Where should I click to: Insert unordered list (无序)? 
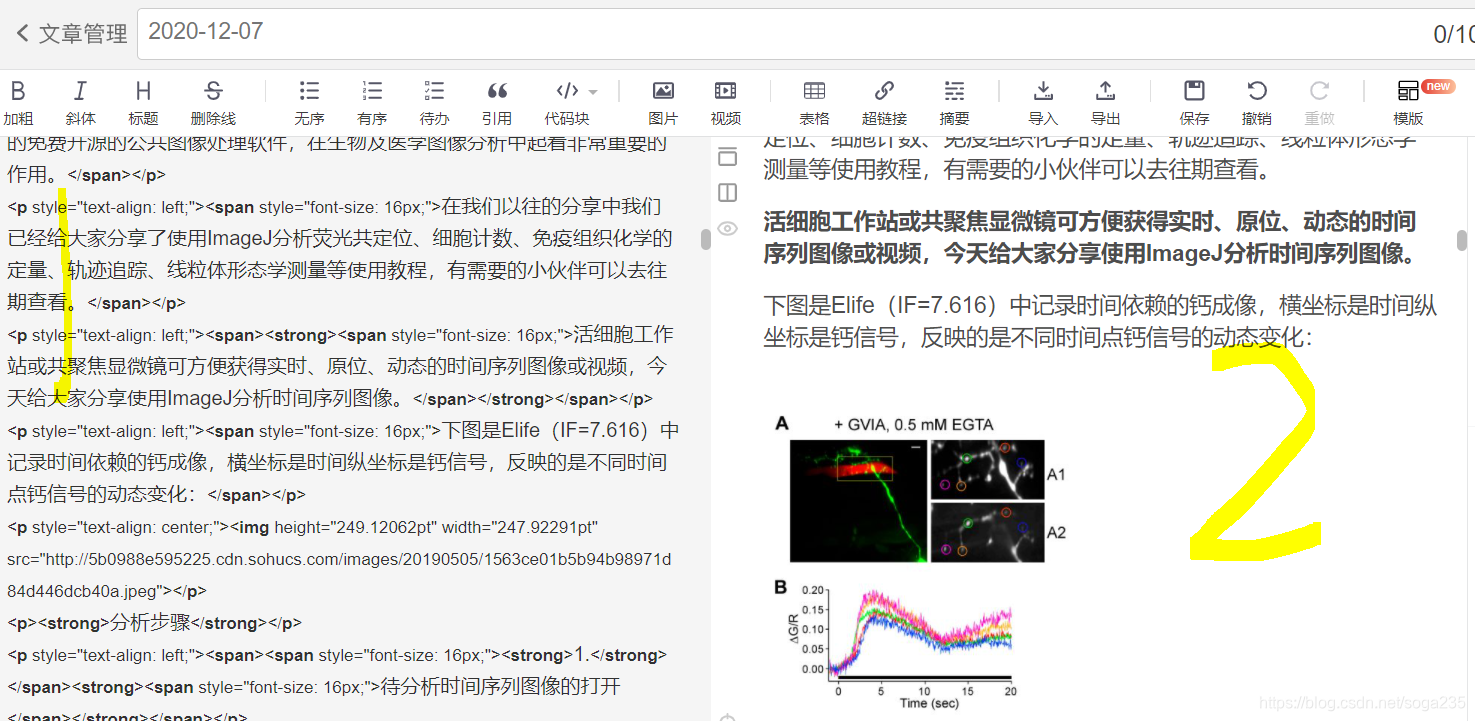point(309,102)
